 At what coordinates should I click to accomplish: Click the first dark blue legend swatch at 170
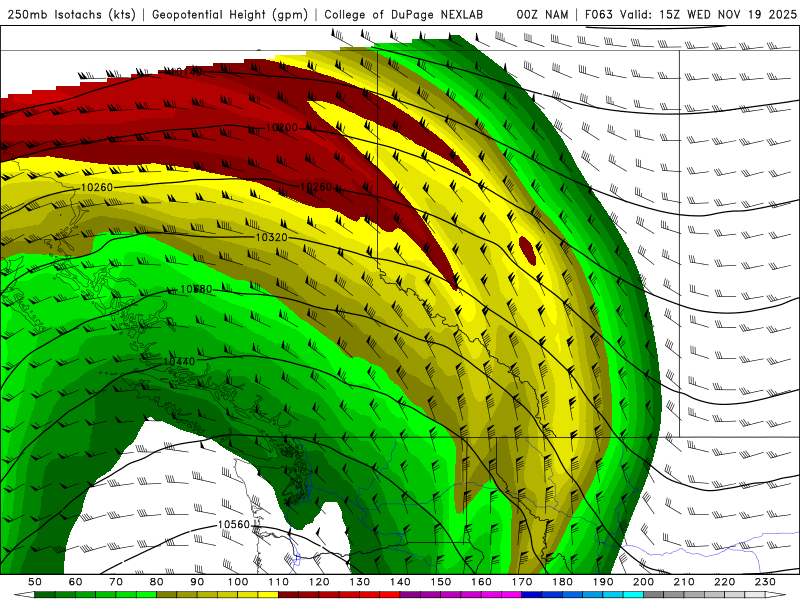click(532, 595)
